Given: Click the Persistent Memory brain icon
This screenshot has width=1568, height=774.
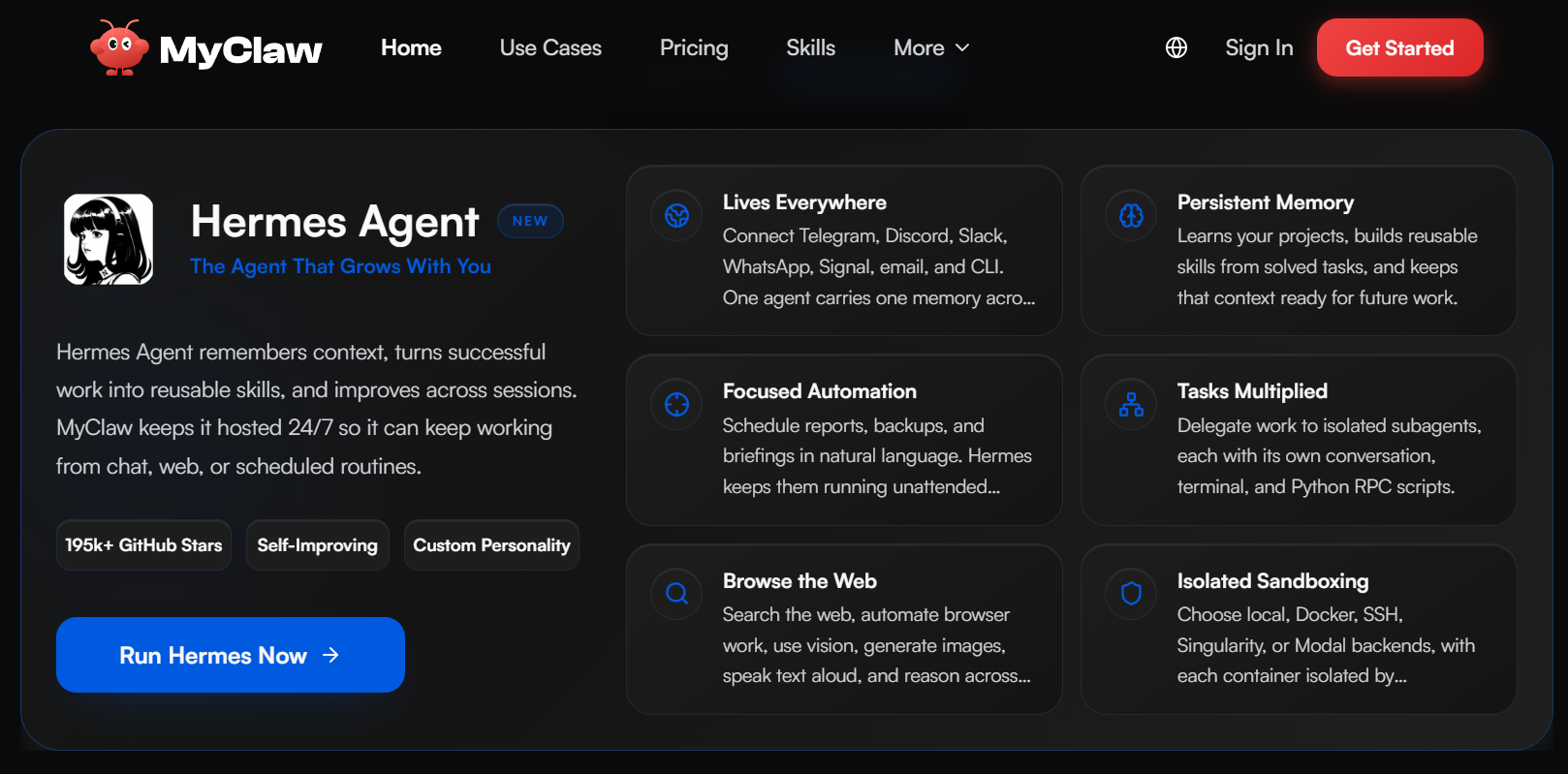Looking at the screenshot, I should 1131,215.
